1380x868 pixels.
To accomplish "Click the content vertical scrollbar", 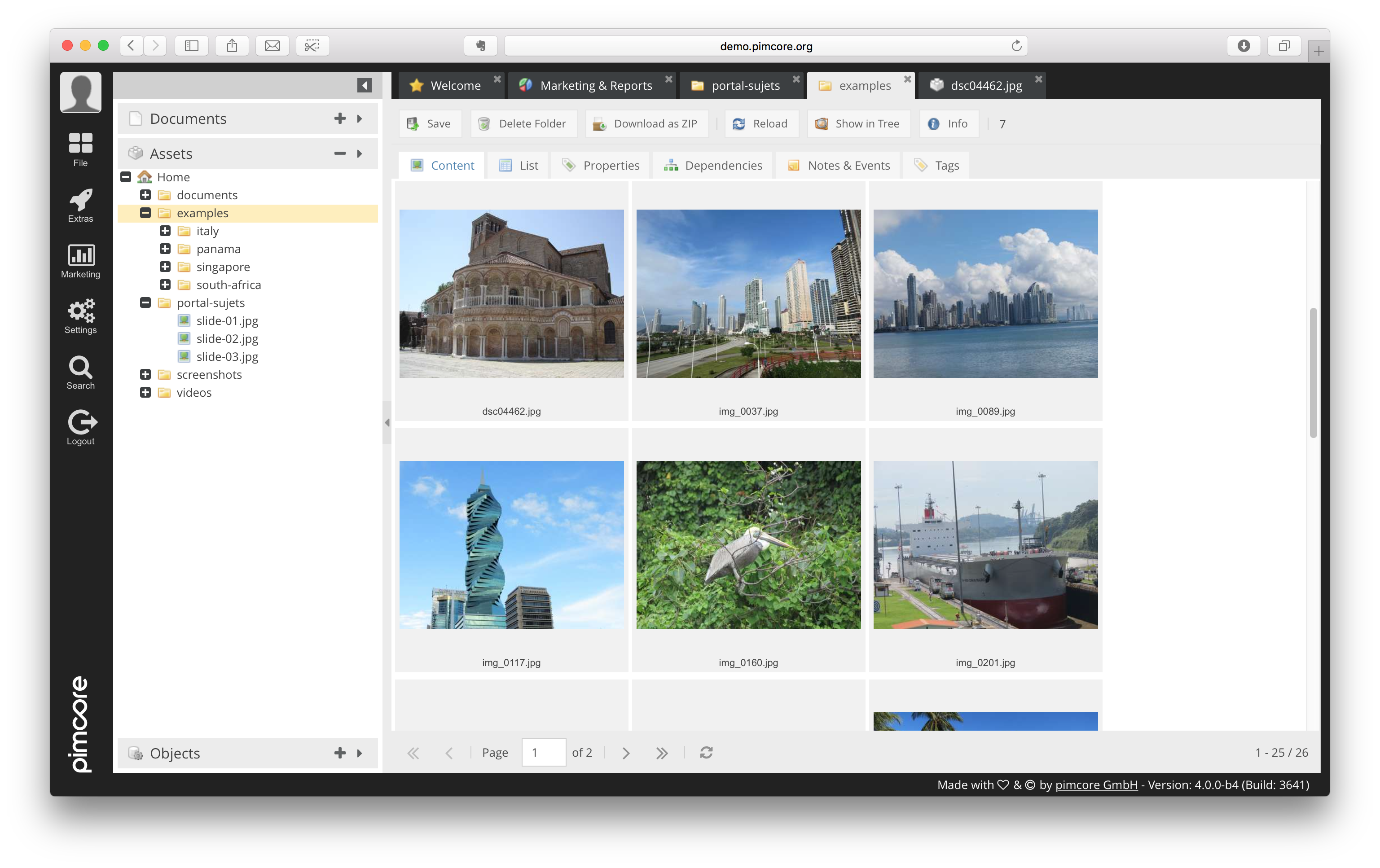I will [x=1313, y=373].
